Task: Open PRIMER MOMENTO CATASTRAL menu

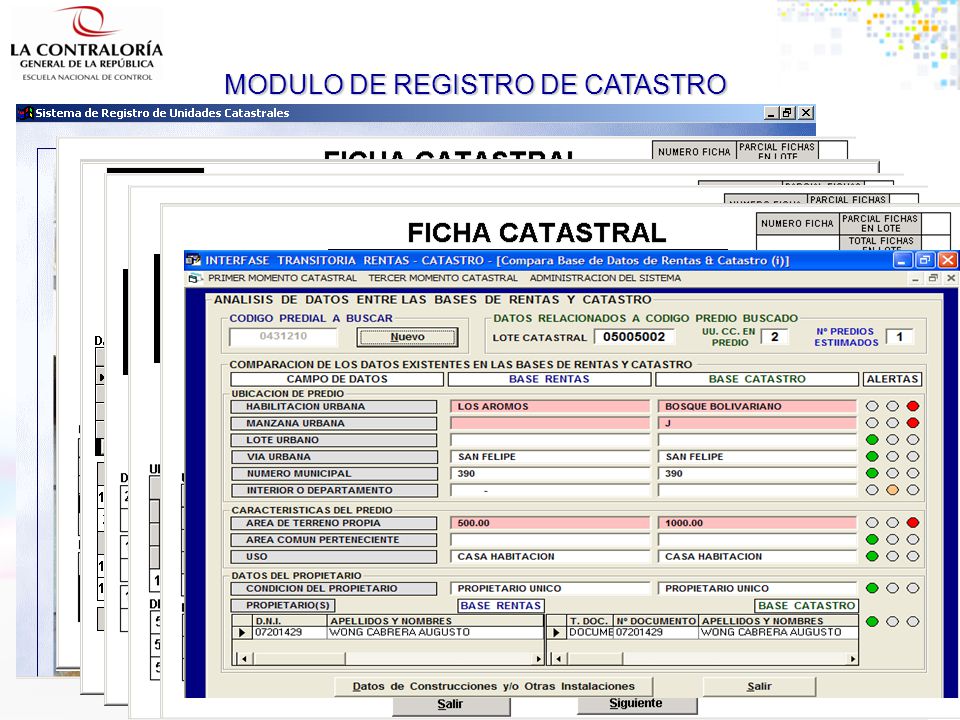Action: point(282,278)
